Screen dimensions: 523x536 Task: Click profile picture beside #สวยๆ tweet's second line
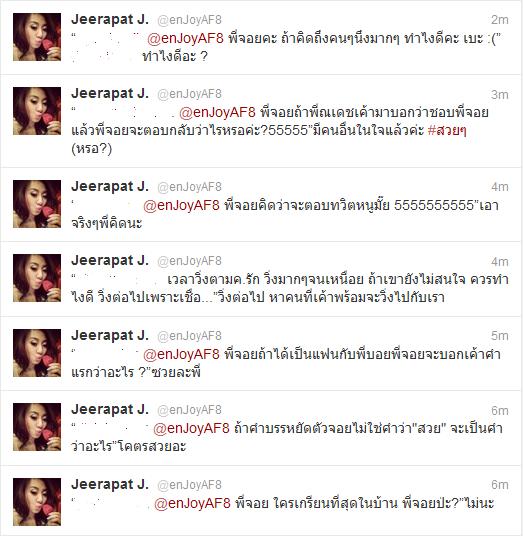[x=37, y=111]
